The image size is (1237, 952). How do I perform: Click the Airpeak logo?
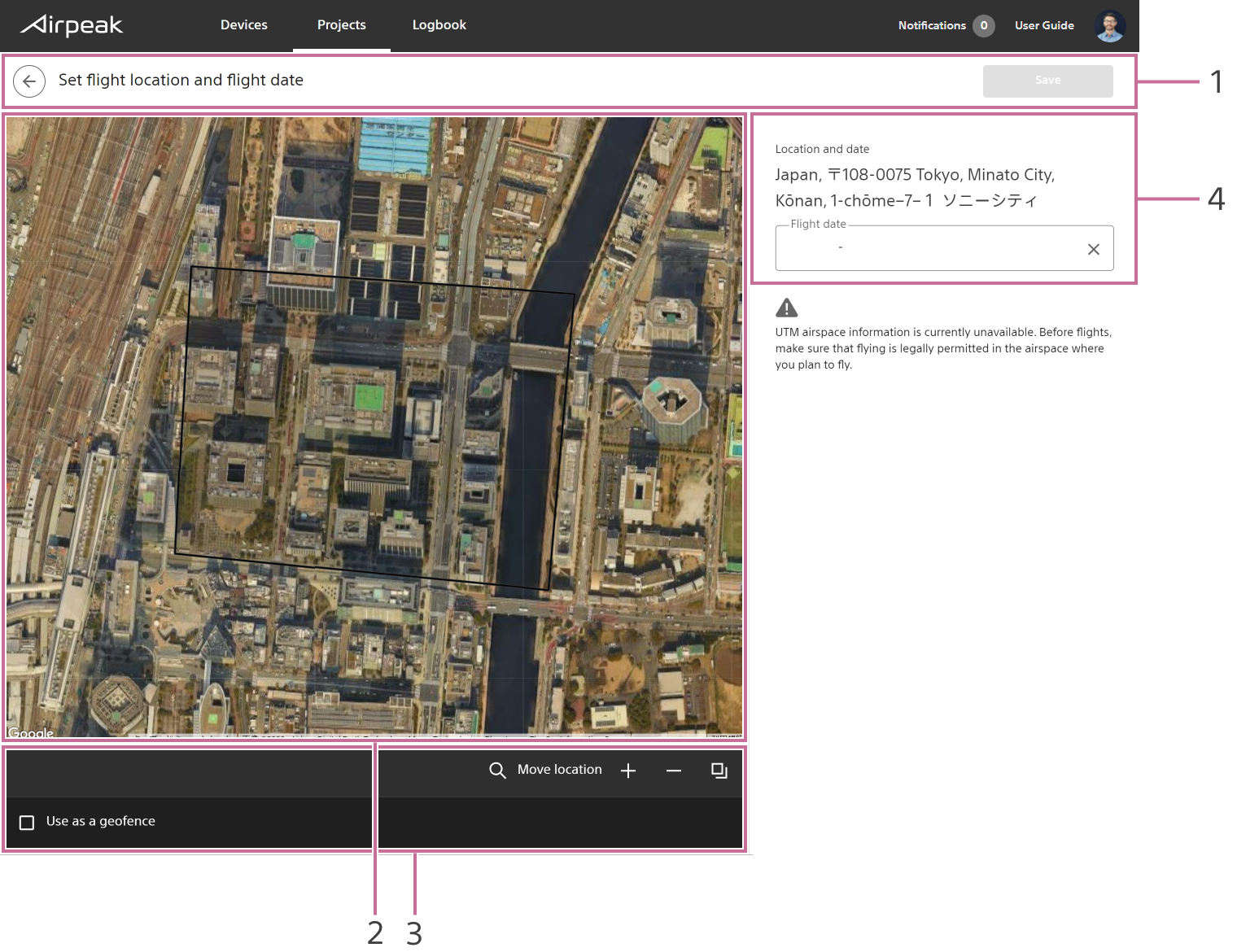72,25
